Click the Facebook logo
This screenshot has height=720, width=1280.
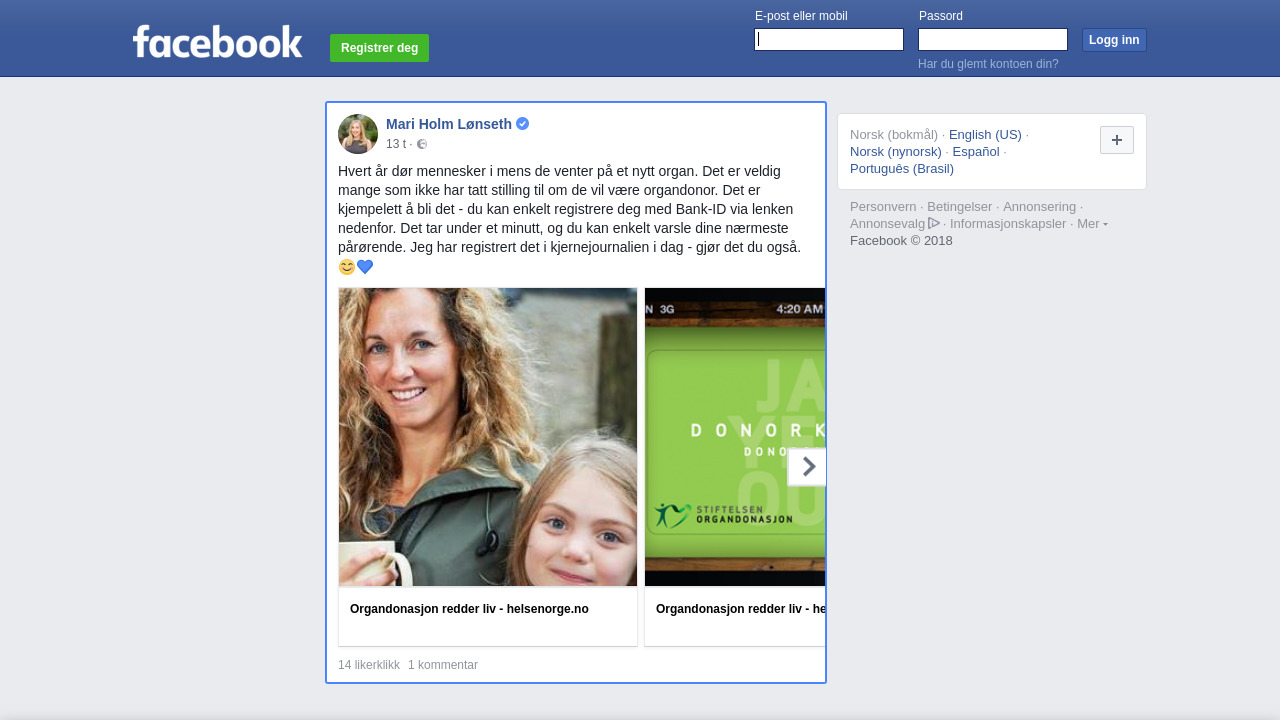[217, 41]
